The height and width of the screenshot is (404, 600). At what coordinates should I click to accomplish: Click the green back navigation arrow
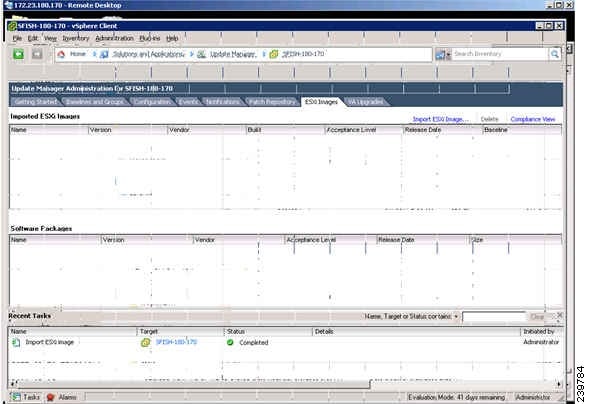[x=18, y=54]
